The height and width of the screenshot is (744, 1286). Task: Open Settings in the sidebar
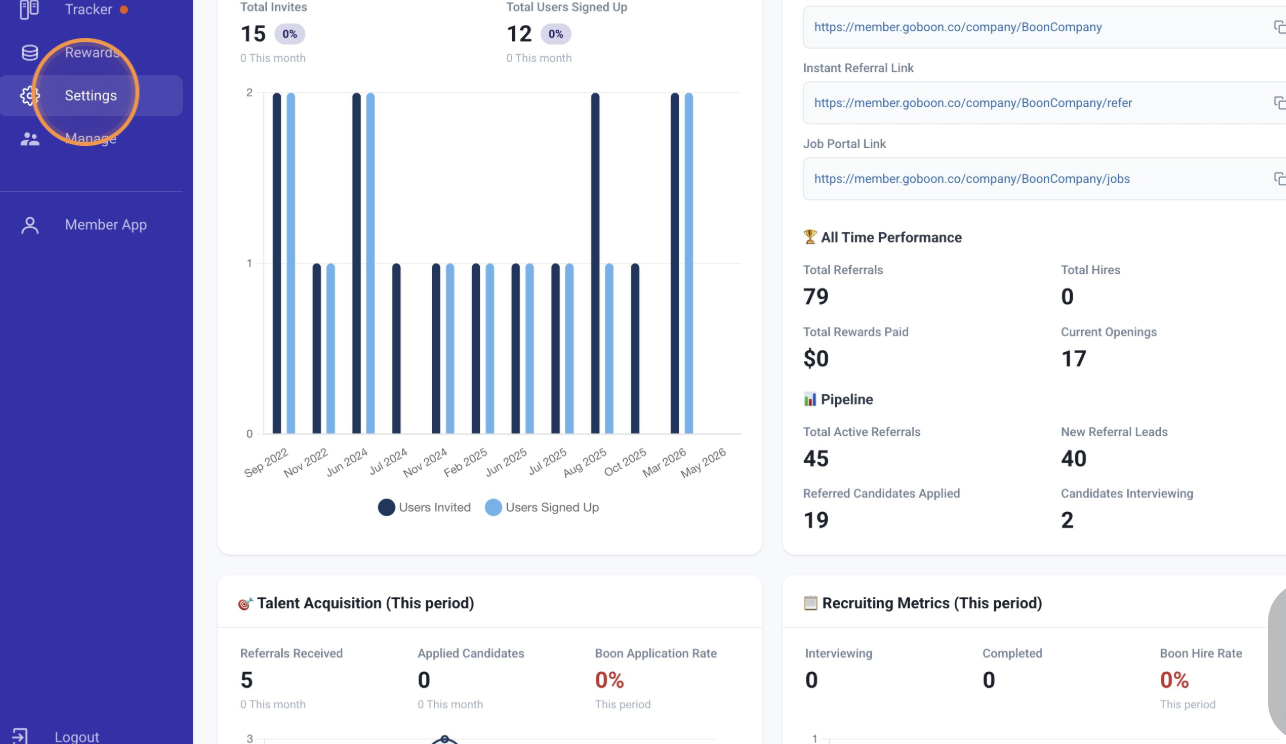(x=91, y=96)
